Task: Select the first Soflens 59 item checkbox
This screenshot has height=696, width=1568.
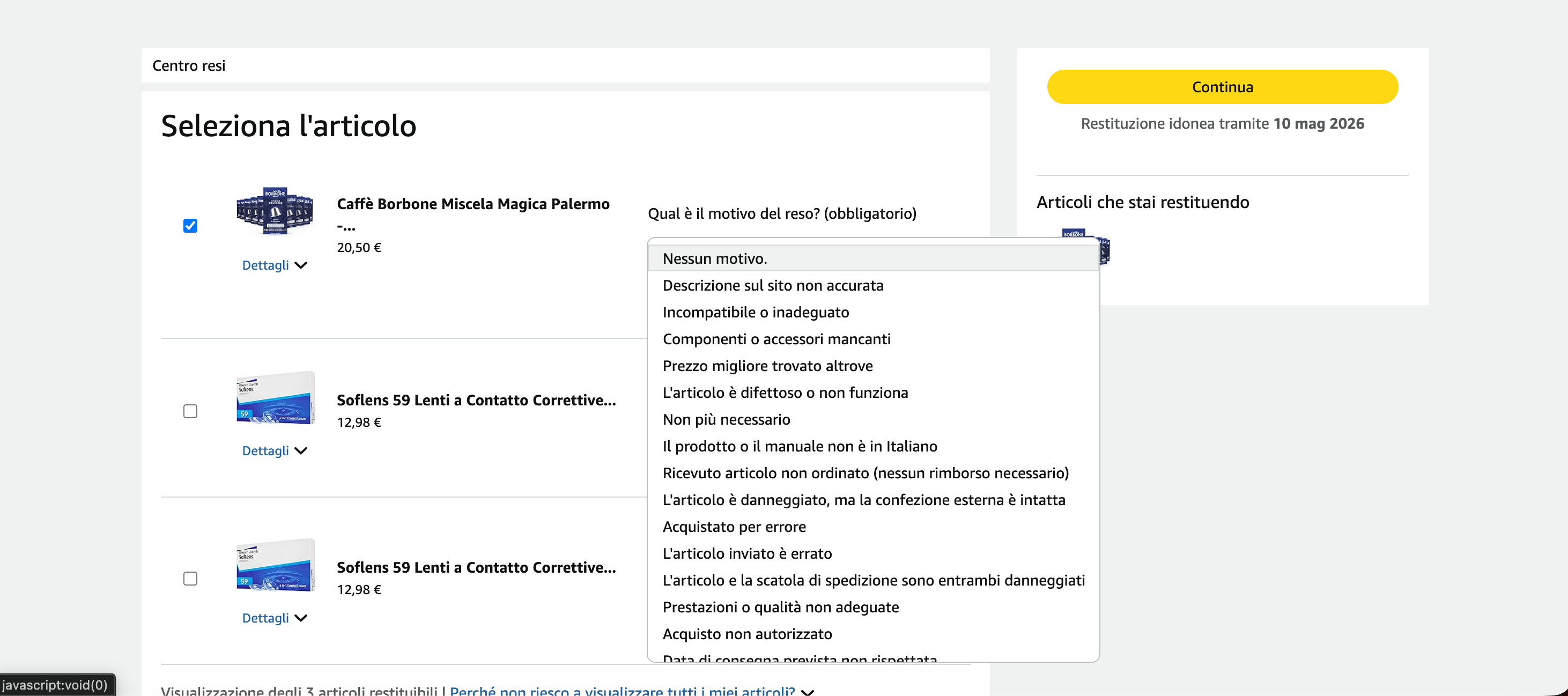Action: [x=190, y=411]
